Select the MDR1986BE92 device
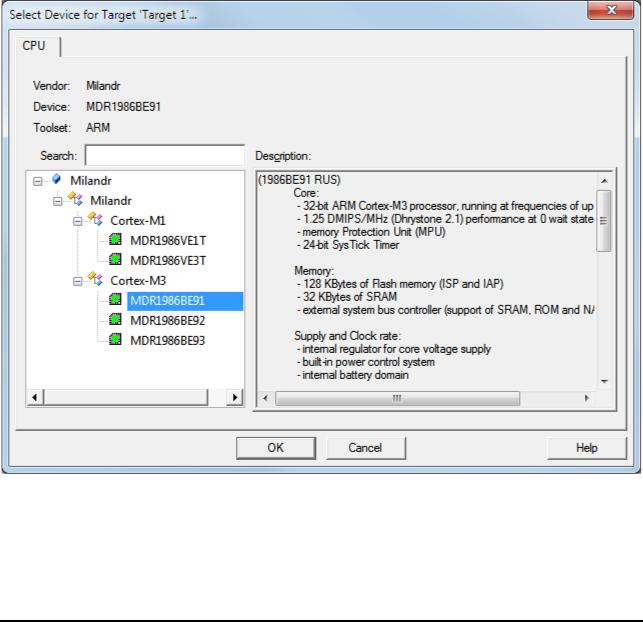 tap(167, 321)
